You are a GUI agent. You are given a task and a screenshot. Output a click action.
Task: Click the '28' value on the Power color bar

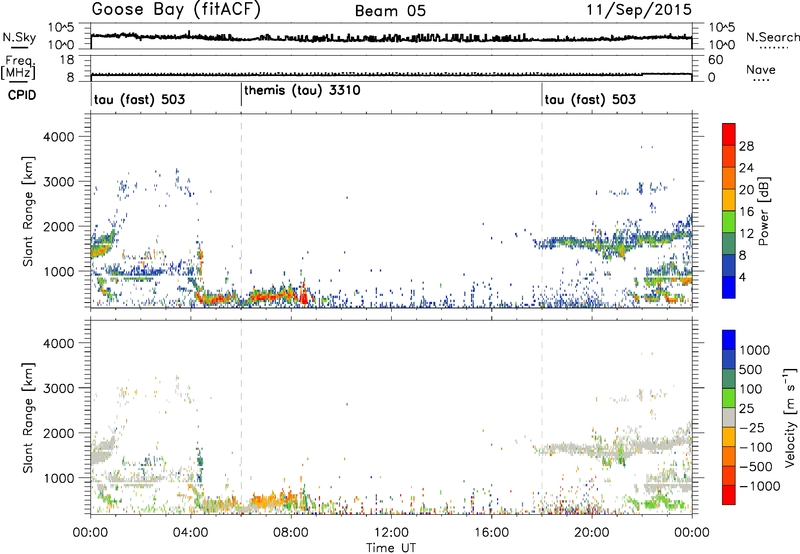pos(746,146)
